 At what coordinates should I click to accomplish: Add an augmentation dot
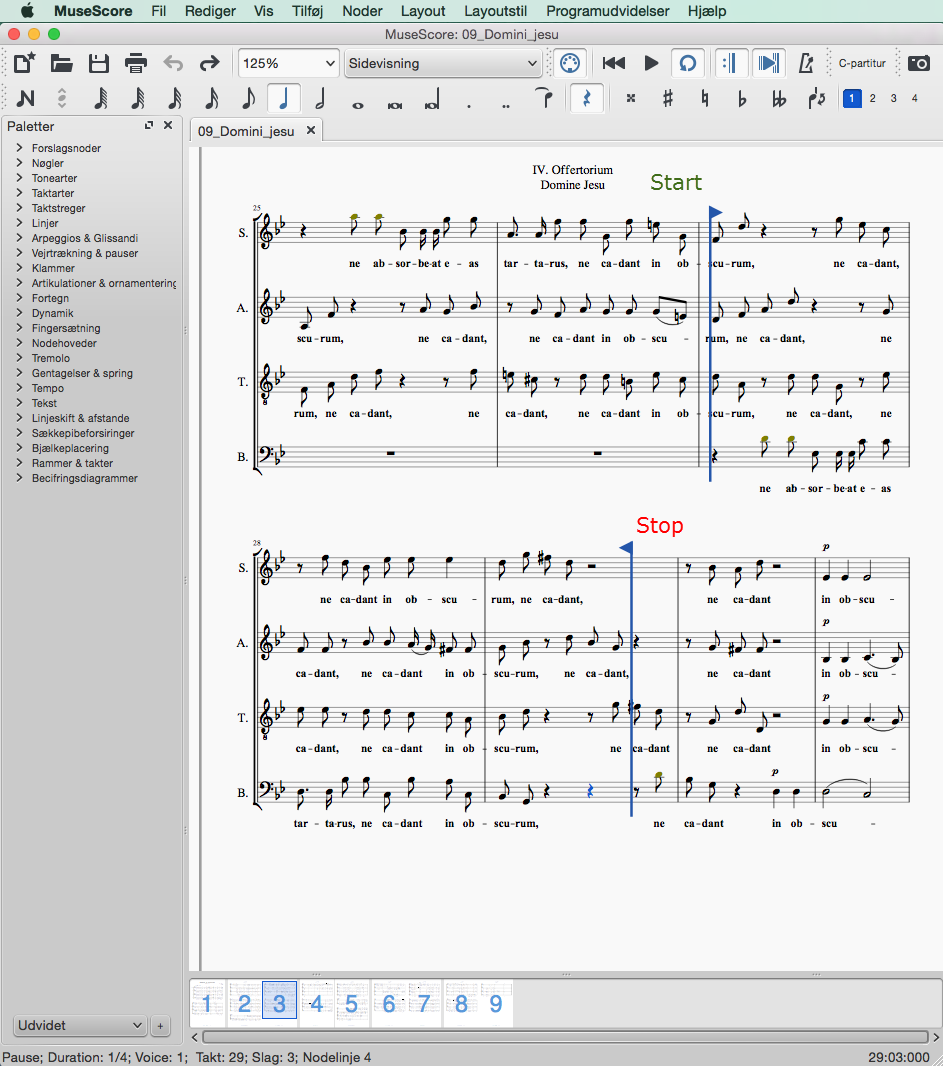click(x=469, y=106)
